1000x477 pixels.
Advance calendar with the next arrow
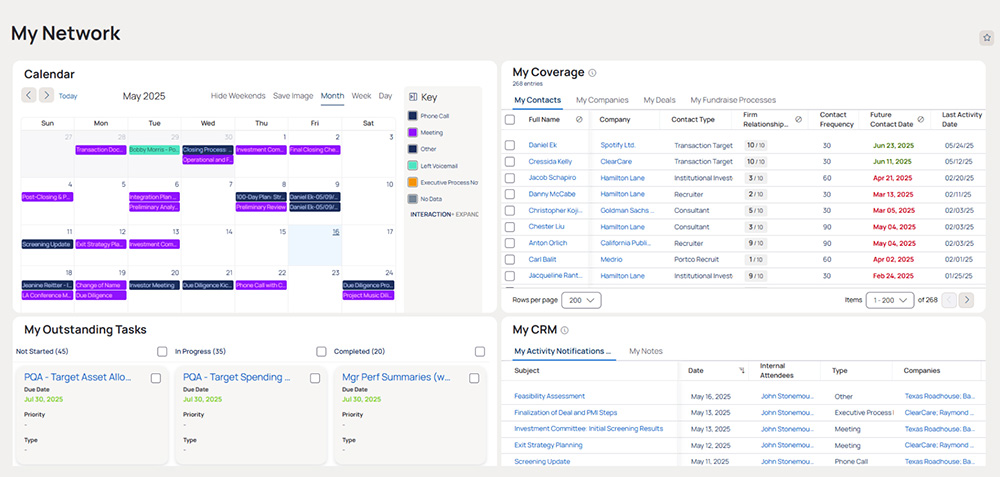pos(46,96)
